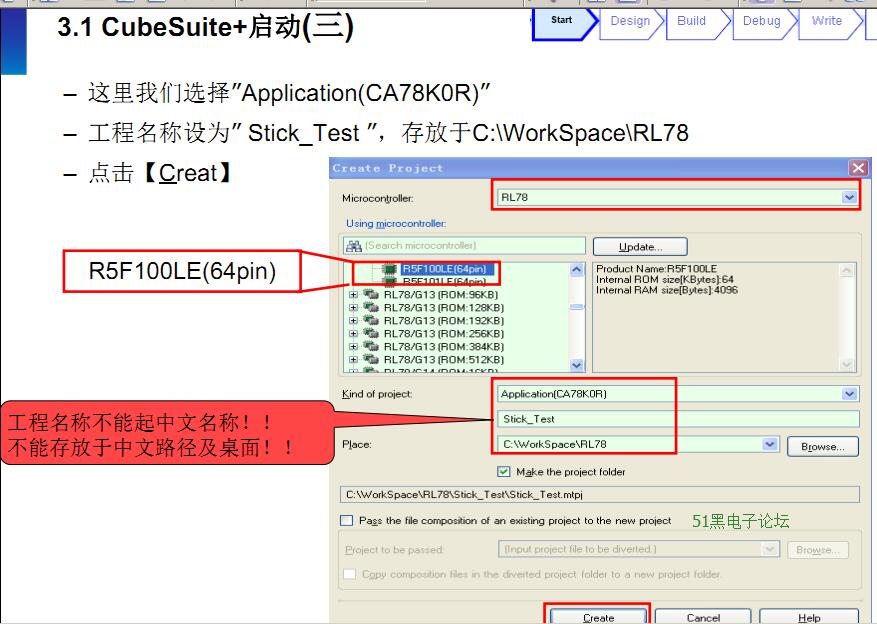The image size is (877, 624).
Task: Click the text "Internal RAM size[Bytes]:4096"
Action: (x=667, y=290)
